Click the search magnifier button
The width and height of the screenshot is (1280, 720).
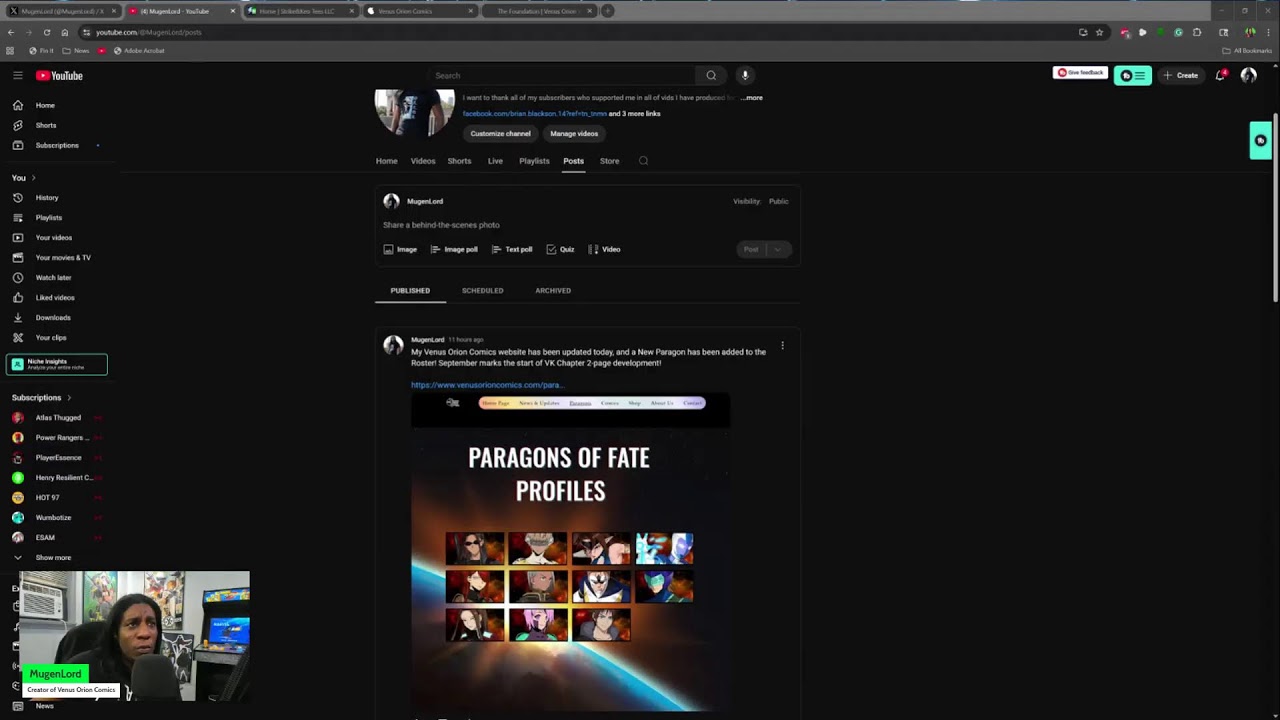tap(711, 75)
